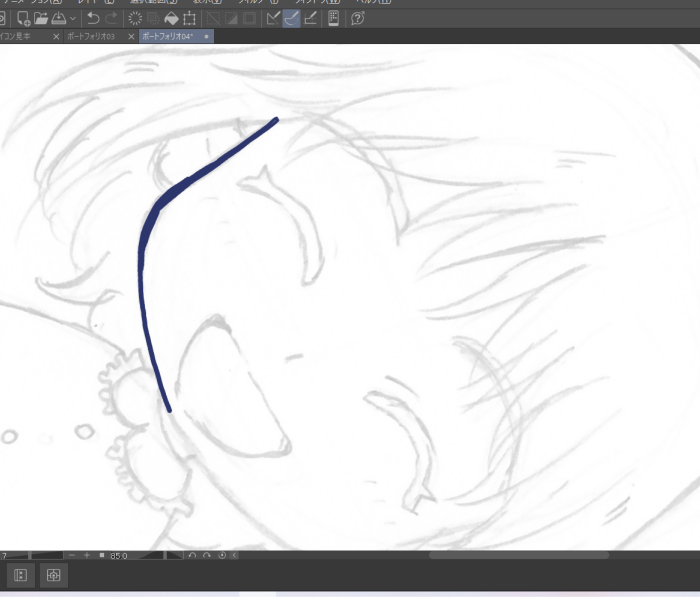Click the smartphone connect icon

[333, 18]
